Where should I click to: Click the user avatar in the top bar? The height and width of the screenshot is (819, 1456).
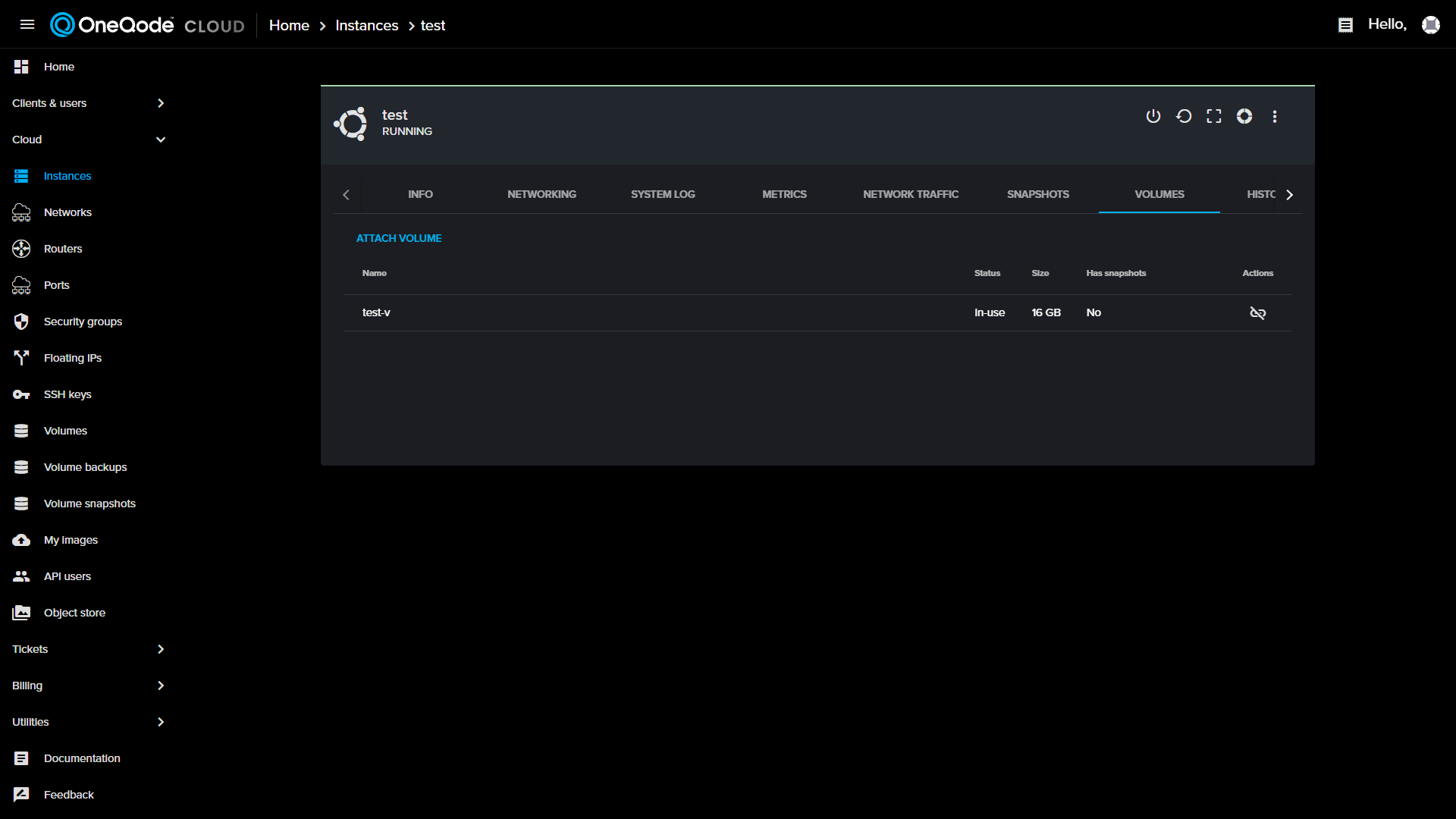(1431, 24)
